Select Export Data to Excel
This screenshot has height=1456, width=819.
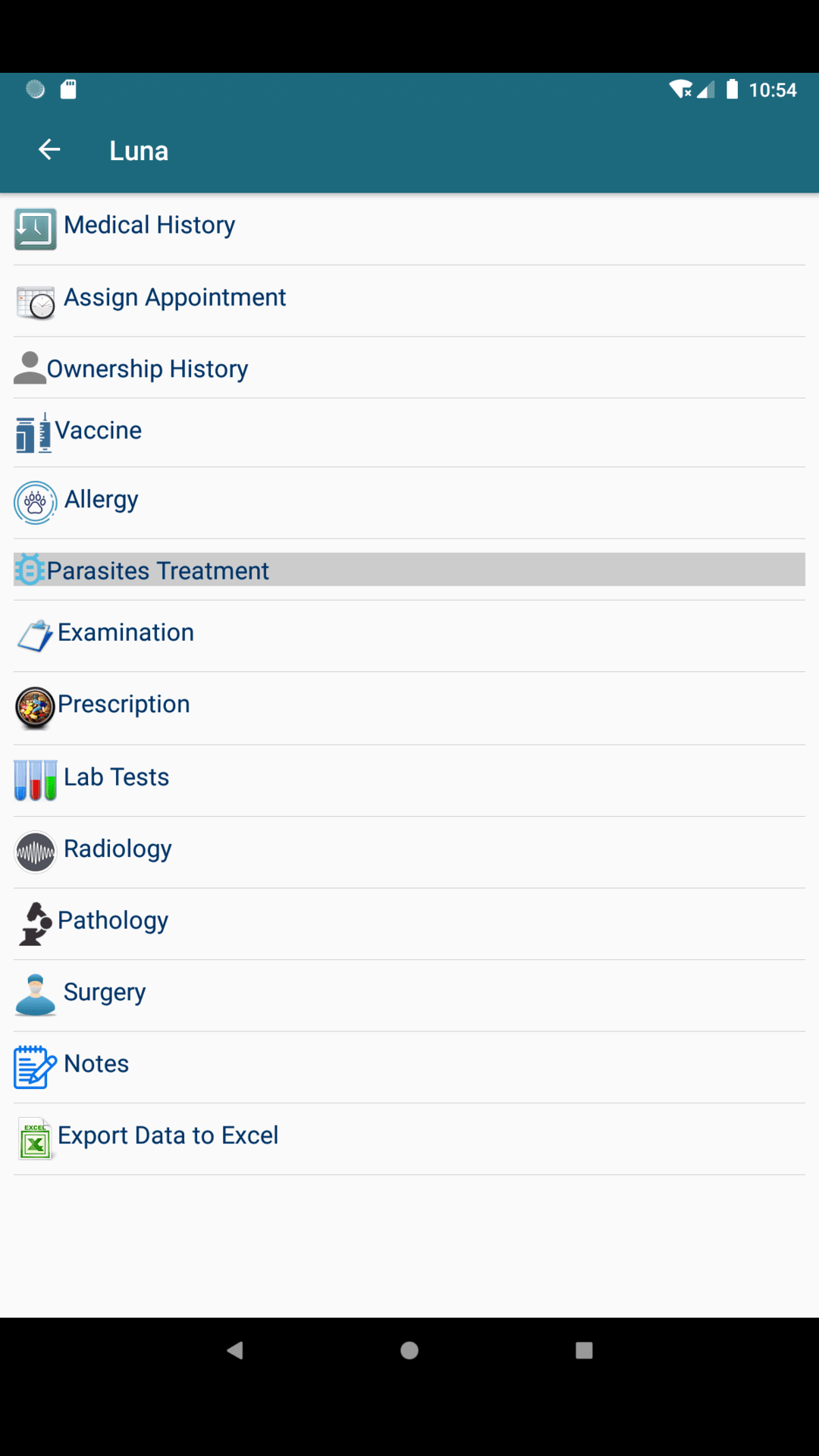point(168,1136)
